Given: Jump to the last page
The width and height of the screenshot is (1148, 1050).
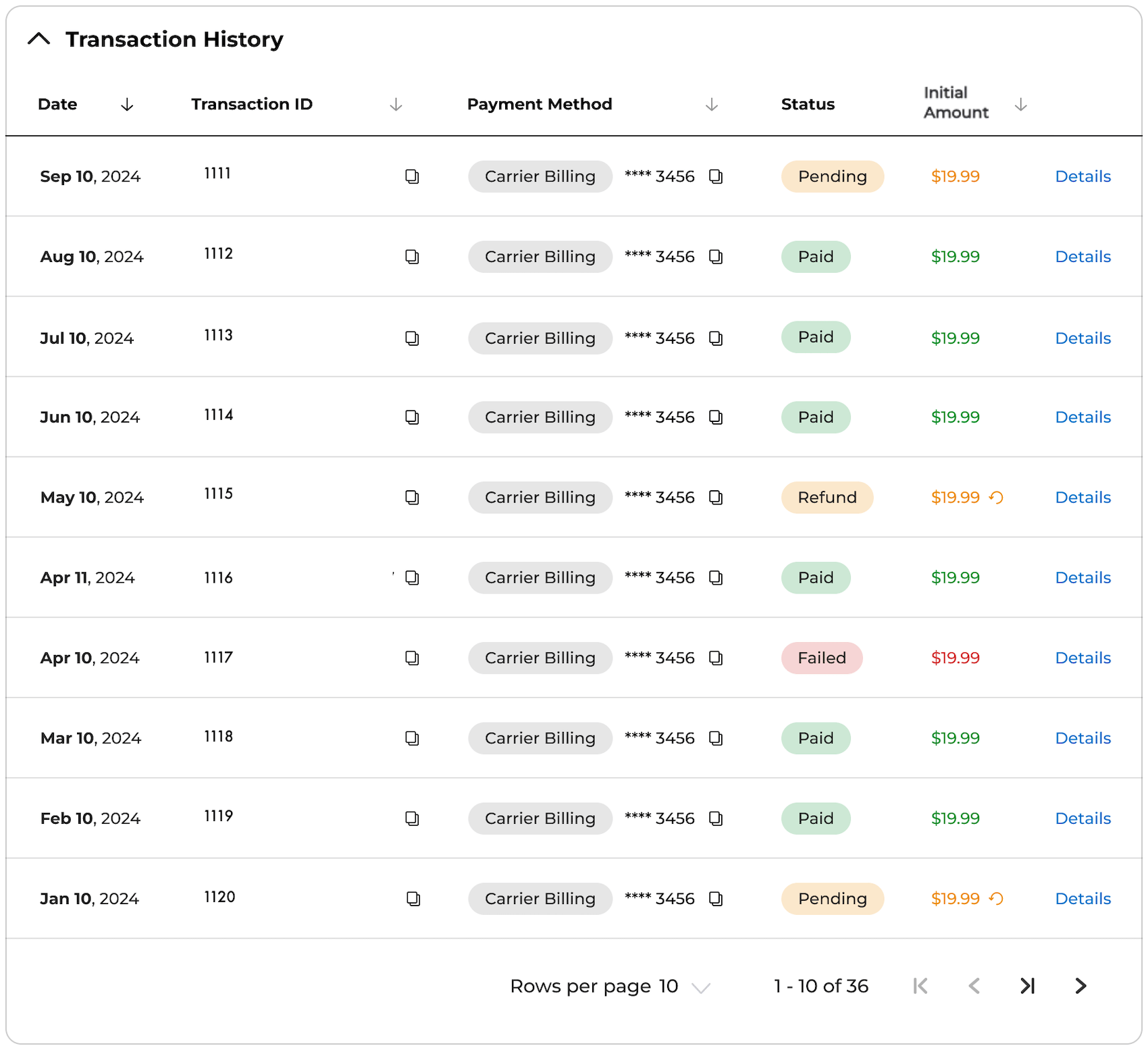Looking at the screenshot, I should (1027, 986).
